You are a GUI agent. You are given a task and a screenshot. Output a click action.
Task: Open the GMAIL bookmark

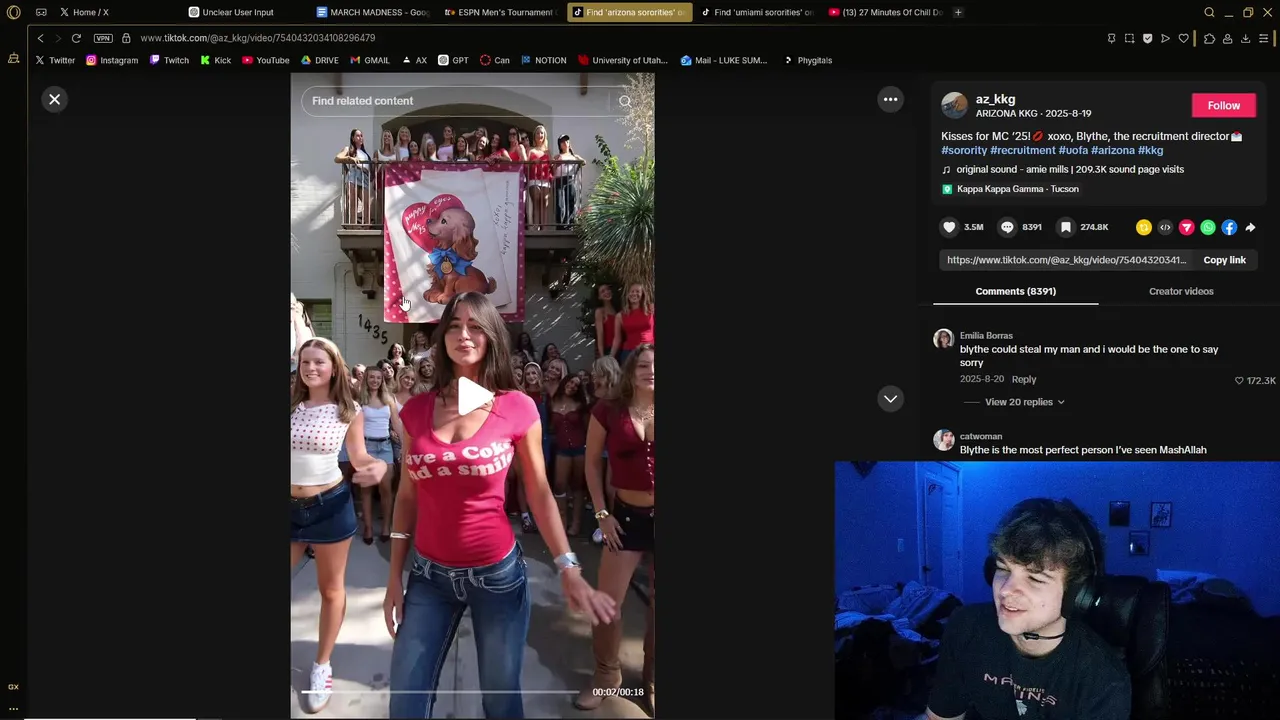click(370, 60)
